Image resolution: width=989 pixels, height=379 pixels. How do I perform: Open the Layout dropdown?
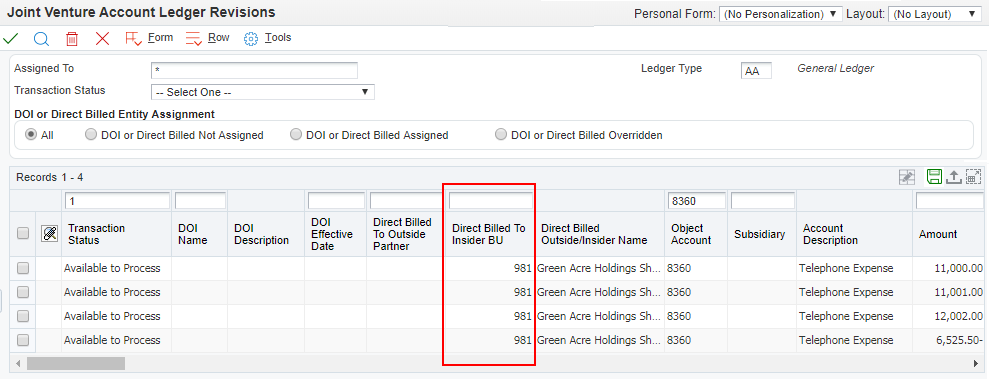click(934, 14)
